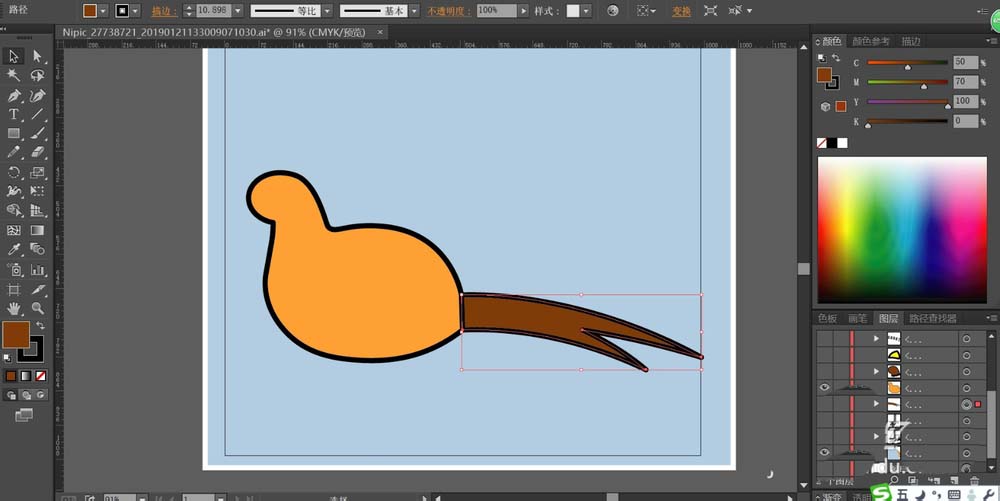This screenshot has height=501, width=1000.
Task: Open the opacity value dropdown
Action: pyautogui.click(x=524, y=11)
